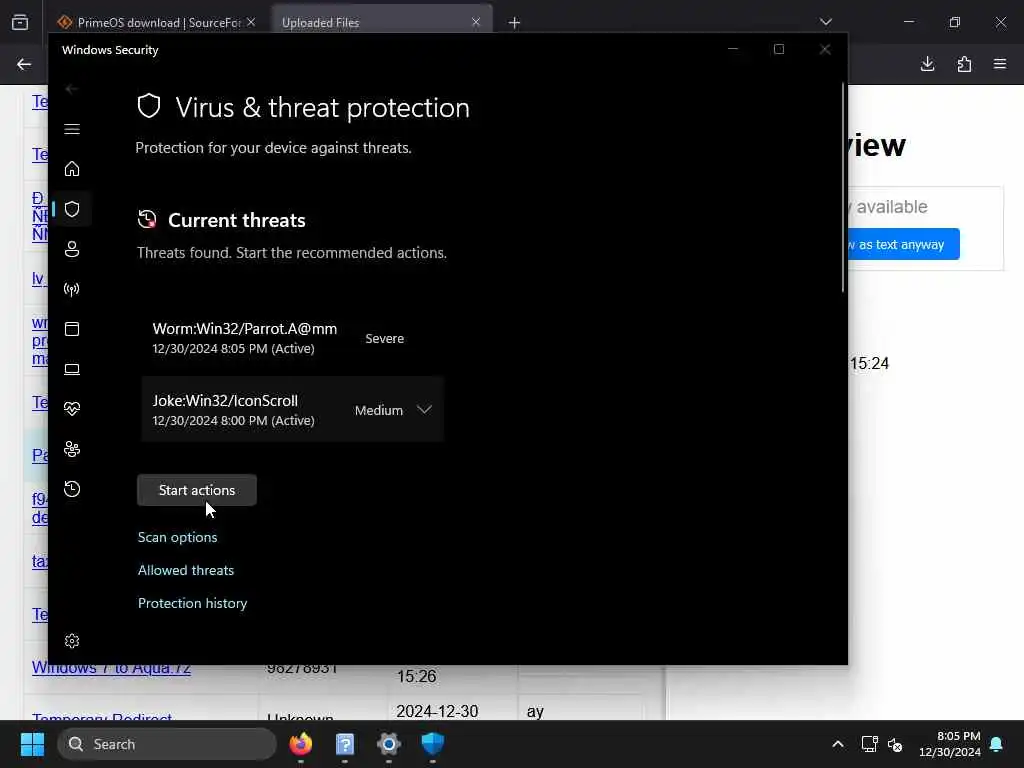This screenshot has height=768, width=1024.
Task: Open Get Help taskbar icon
Action: tap(345, 744)
